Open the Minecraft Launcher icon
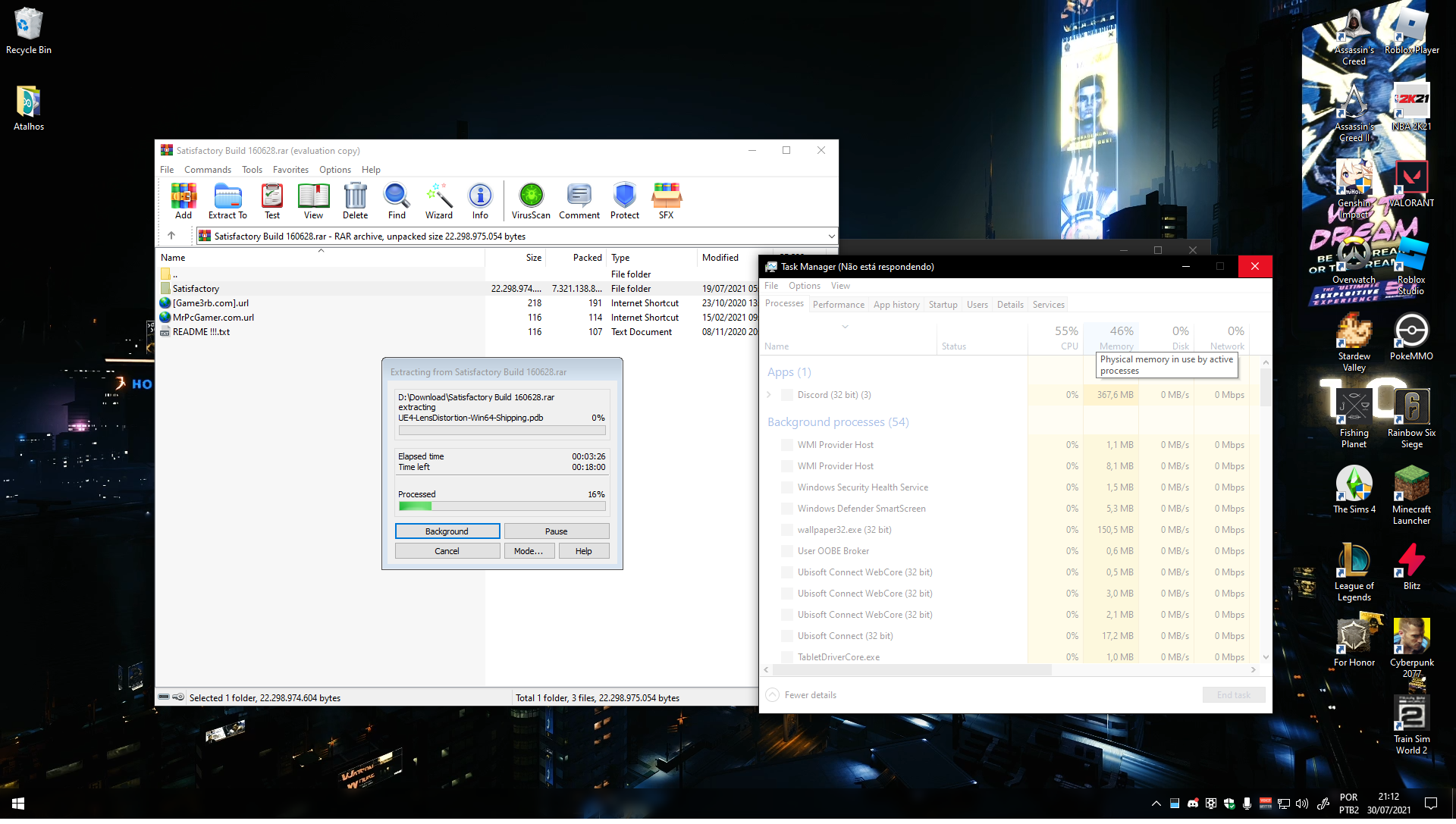This screenshot has height=824, width=1456. point(1411,496)
